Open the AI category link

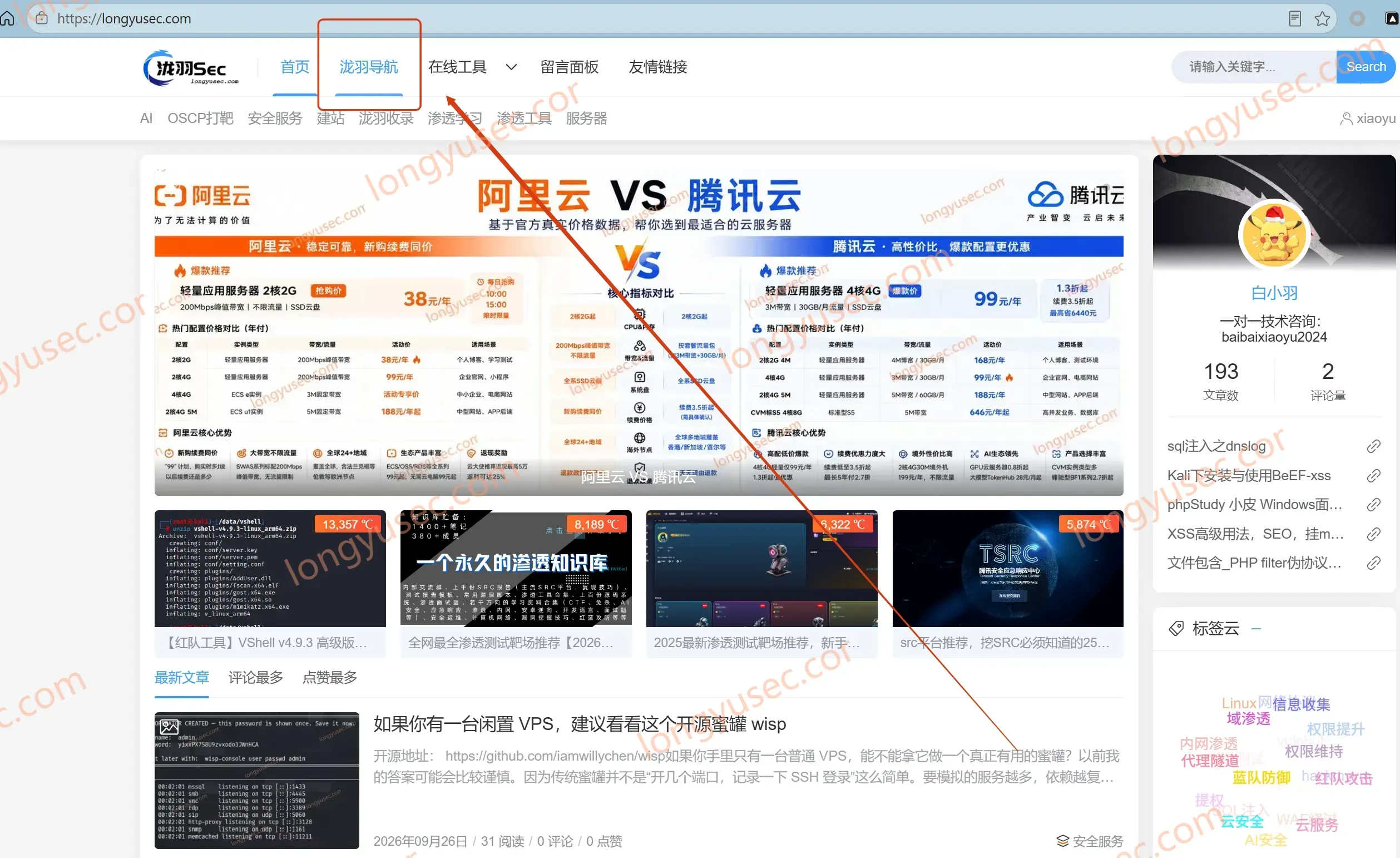[x=146, y=118]
